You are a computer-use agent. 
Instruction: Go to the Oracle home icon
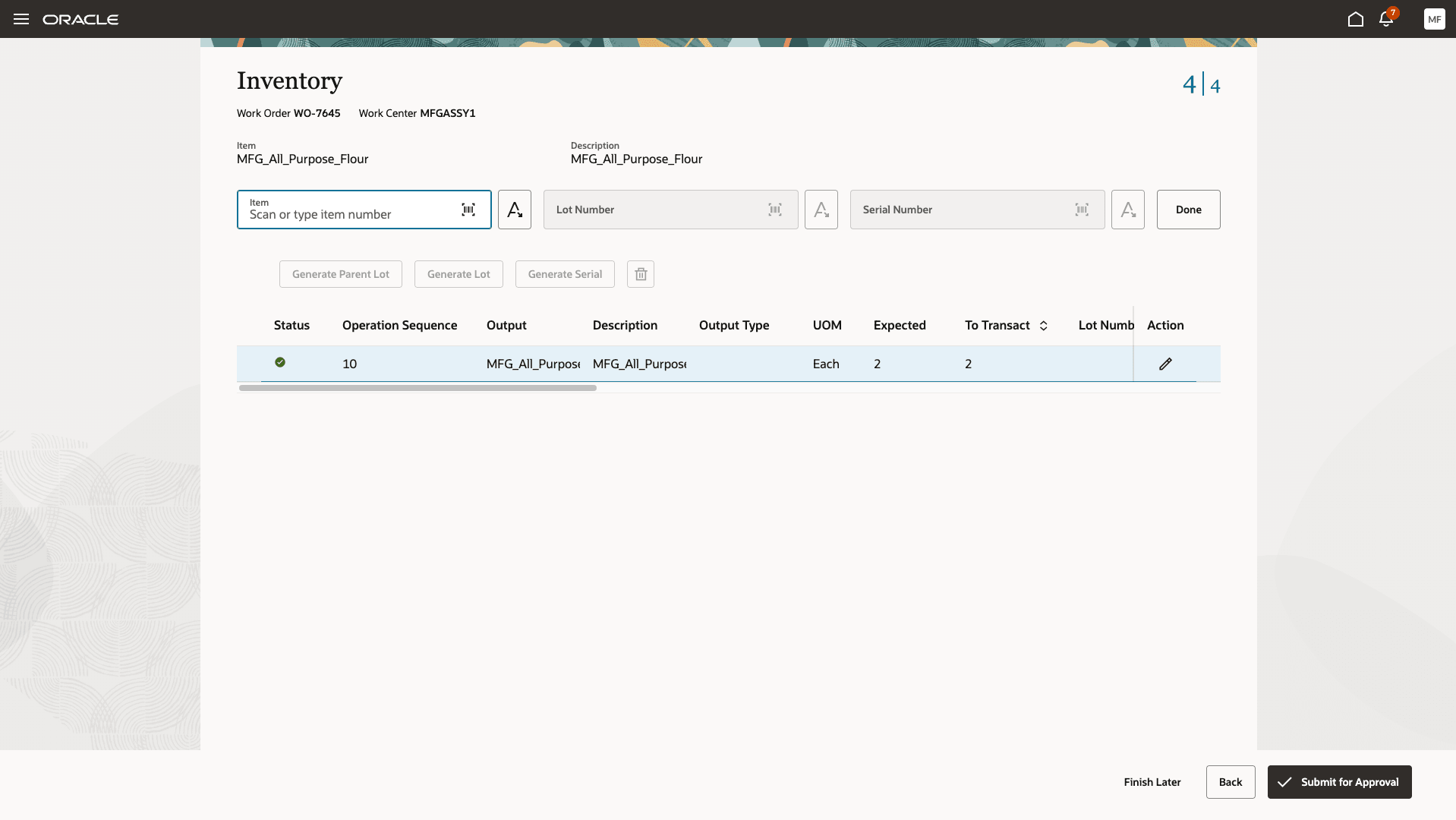(1356, 19)
